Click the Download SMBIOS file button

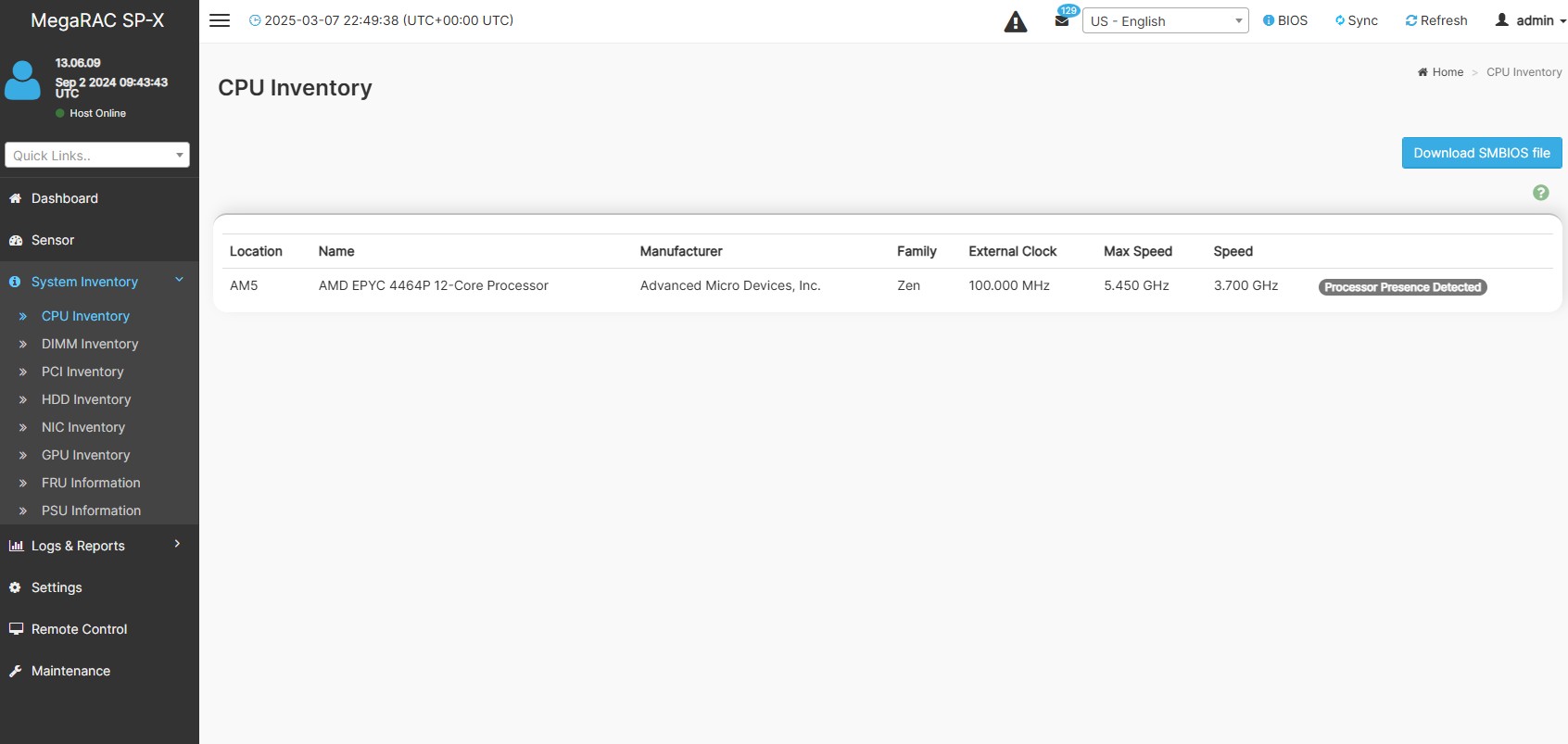[x=1481, y=153]
